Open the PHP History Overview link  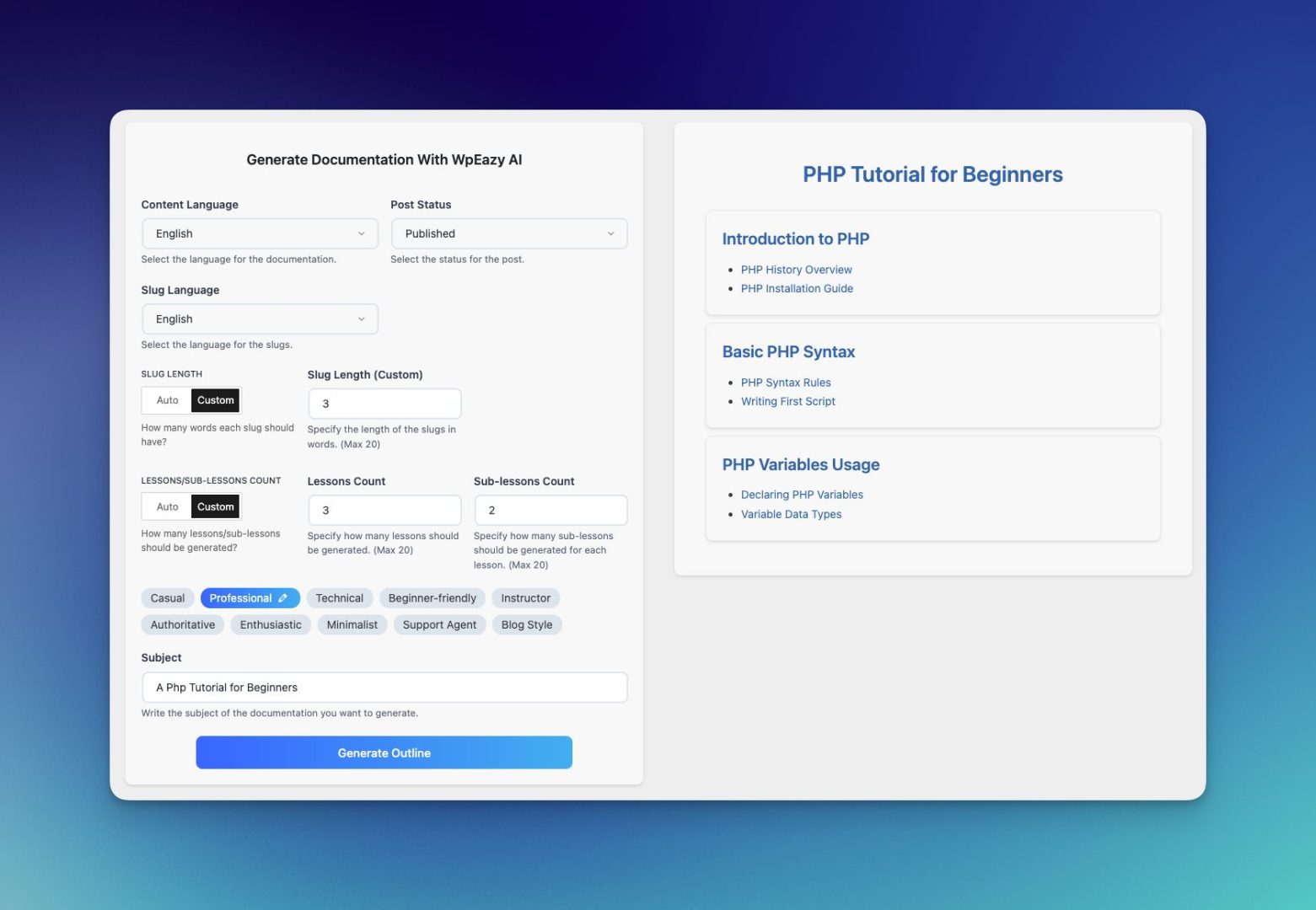coord(796,270)
